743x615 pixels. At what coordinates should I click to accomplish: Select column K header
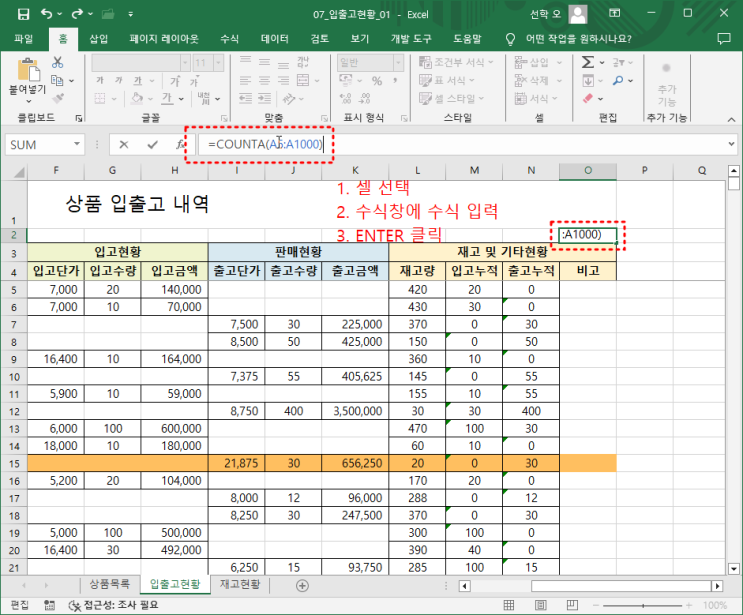click(355, 171)
